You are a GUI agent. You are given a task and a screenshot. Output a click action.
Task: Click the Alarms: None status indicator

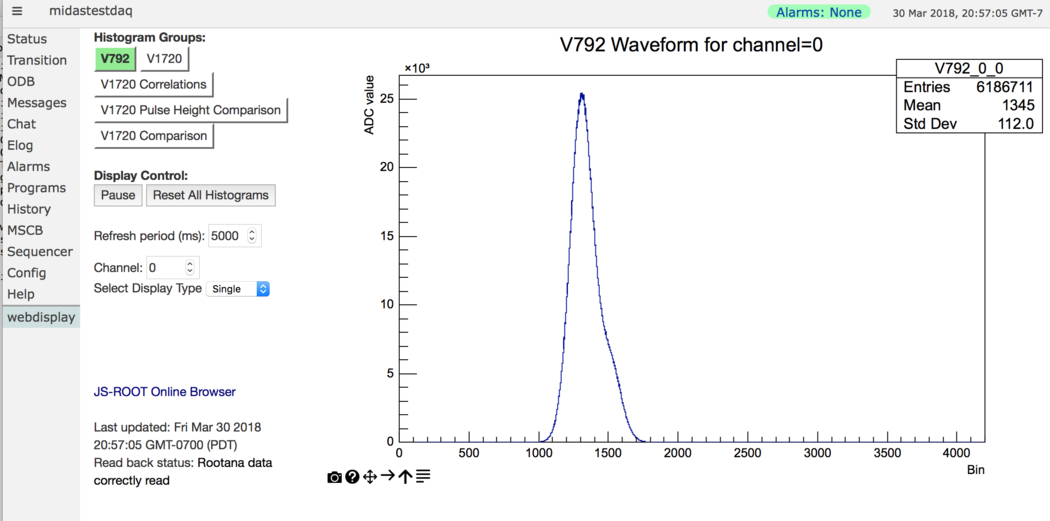pos(818,12)
